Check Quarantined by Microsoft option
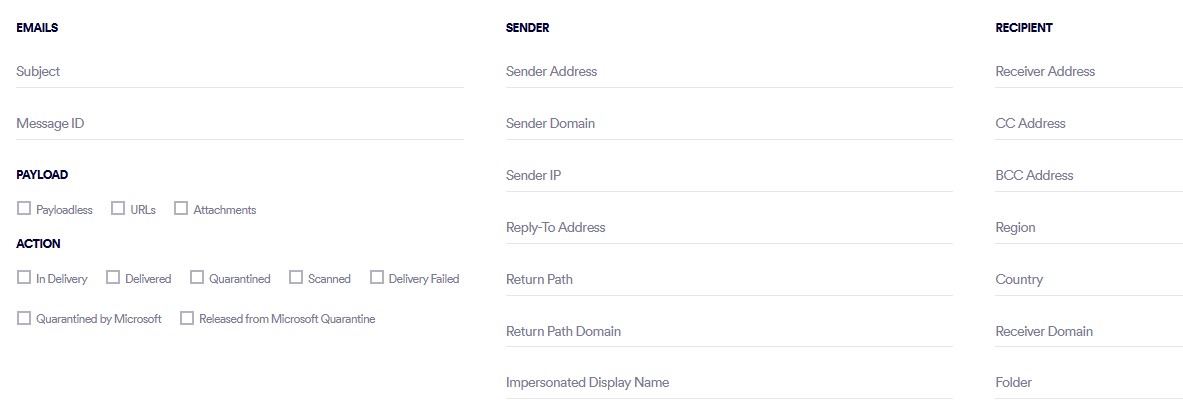Viewport: 1183px width, 412px height. point(24,318)
